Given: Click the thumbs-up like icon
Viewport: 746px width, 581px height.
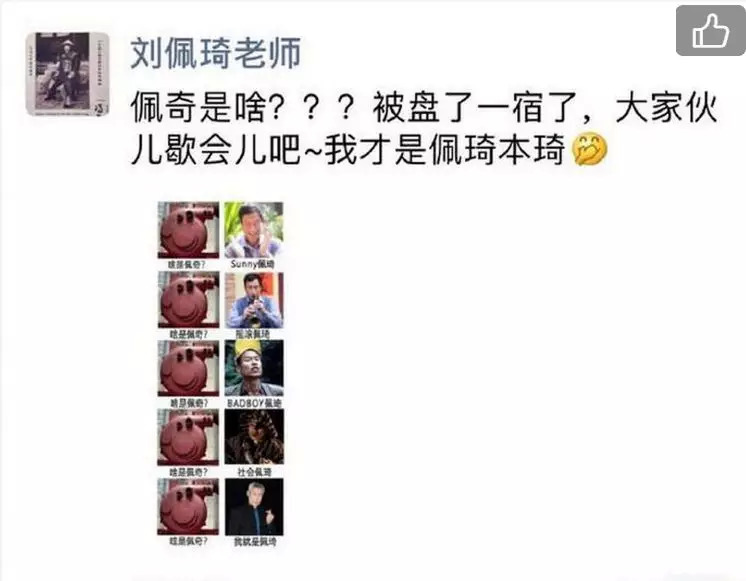Looking at the screenshot, I should coord(711,30).
